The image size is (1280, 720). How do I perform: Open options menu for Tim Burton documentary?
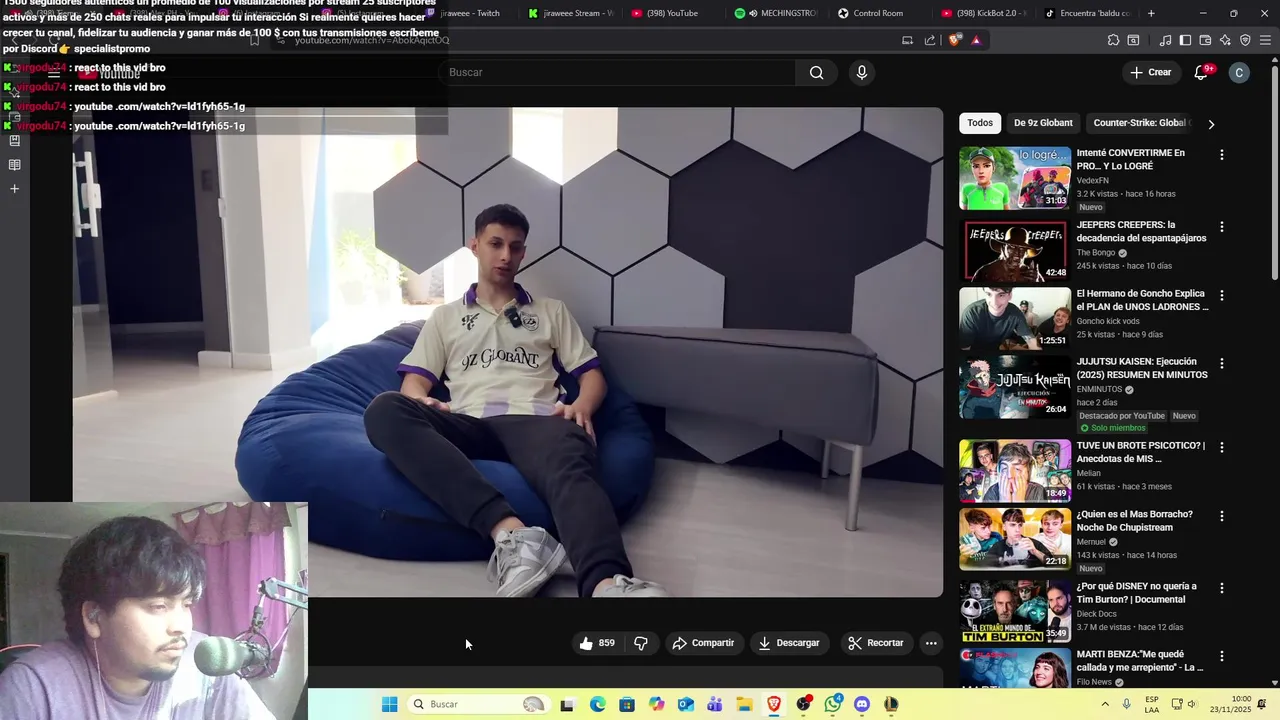pyautogui.click(x=1221, y=588)
